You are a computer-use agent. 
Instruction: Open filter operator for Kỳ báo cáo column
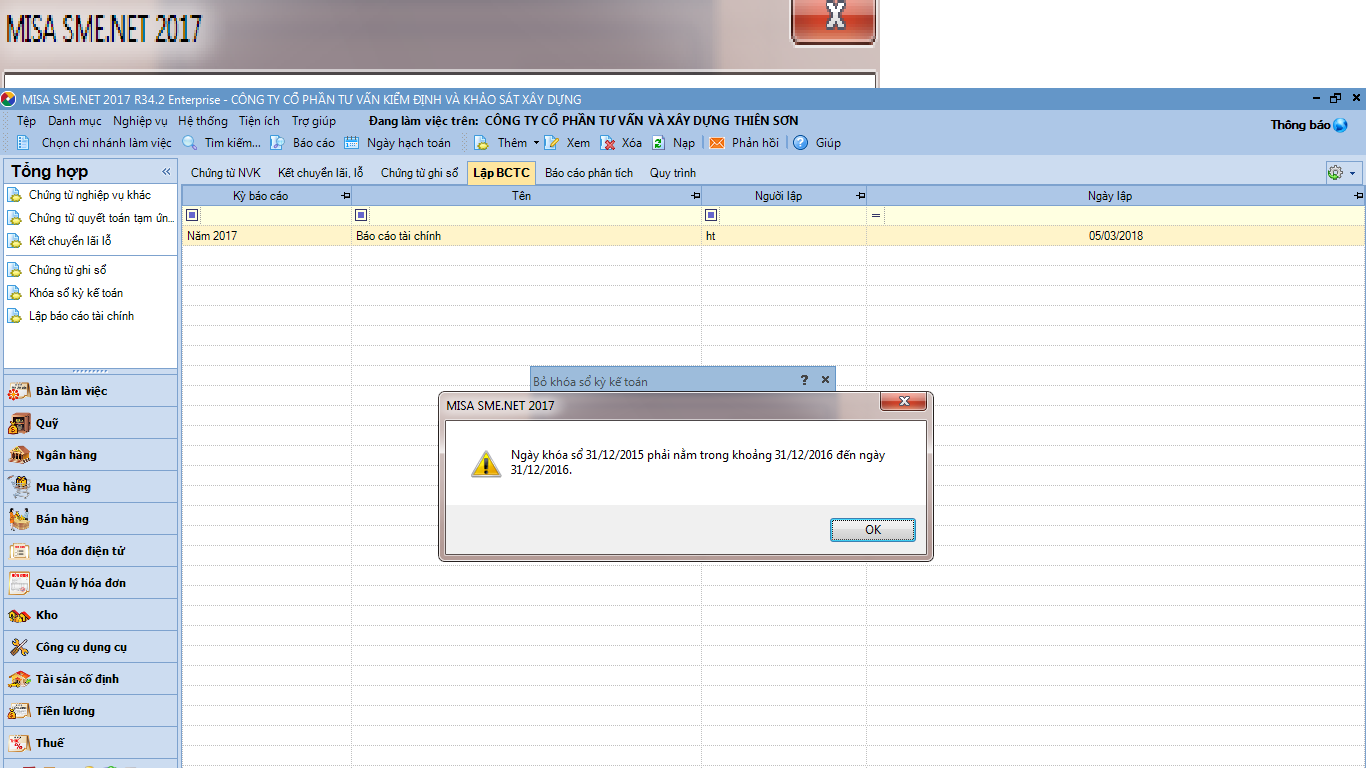pos(192,215)
